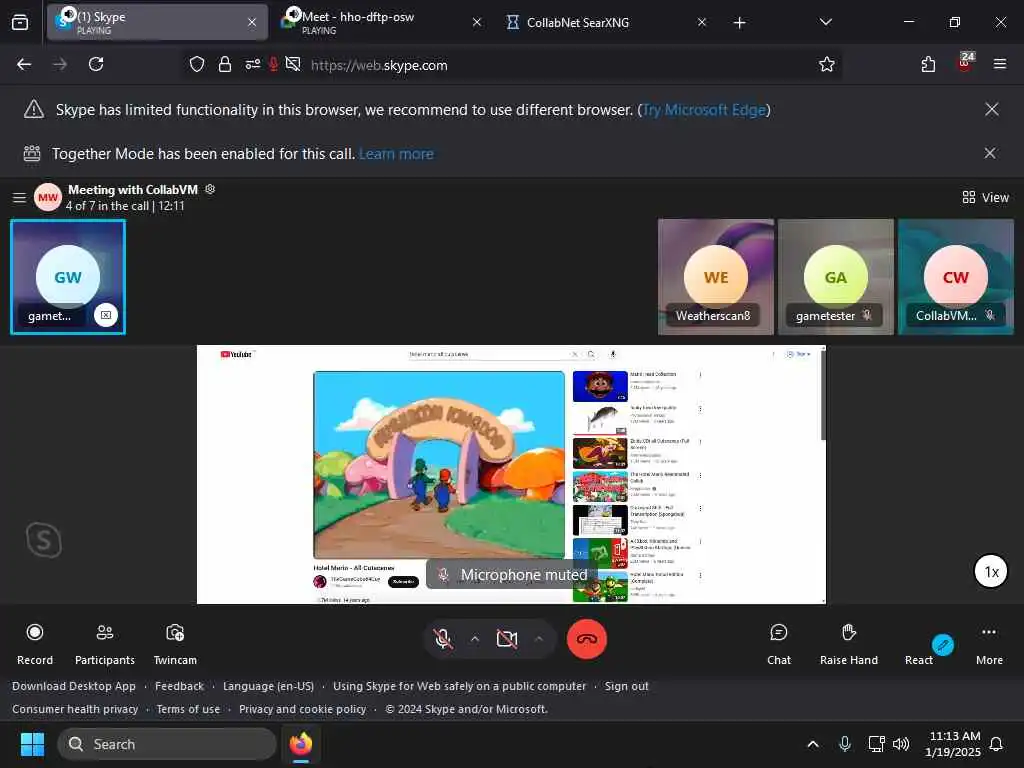Image resolution: width=1024 pixels, height=768 pixels.
Task: Click the MW meeting avatar
Action: [48, 197]
